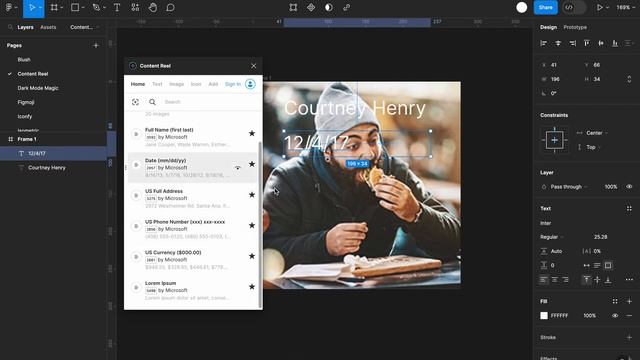Open the Figma main menu icon
Screen dimensions: 640x360
(9, 7)
